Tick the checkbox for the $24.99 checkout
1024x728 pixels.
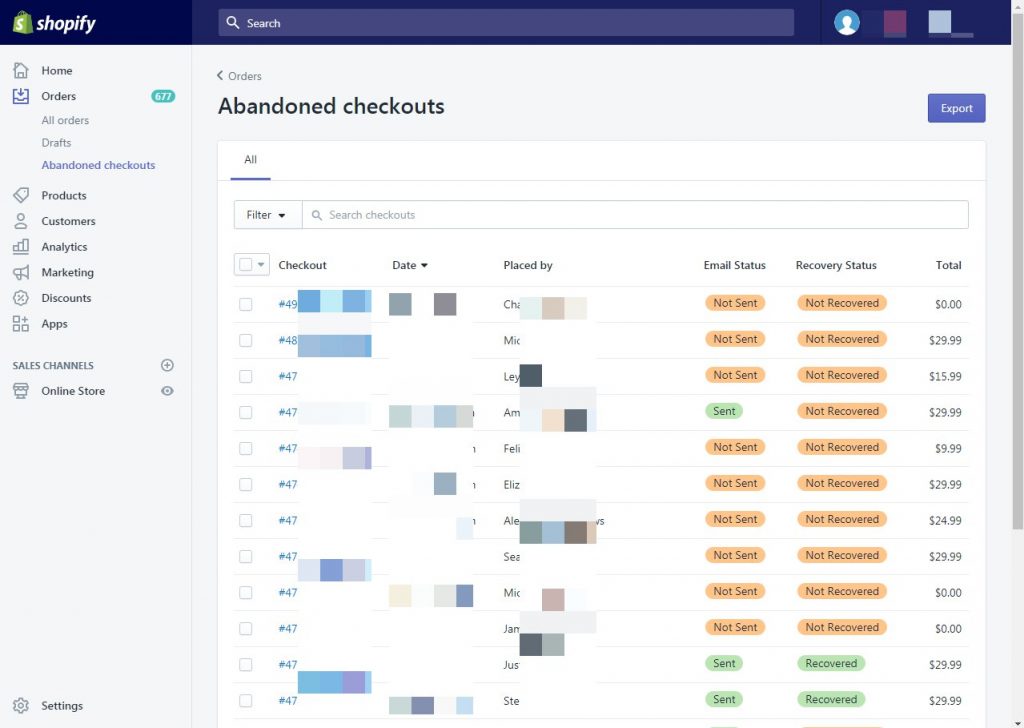pyautogui.click(x=246, y=520)
